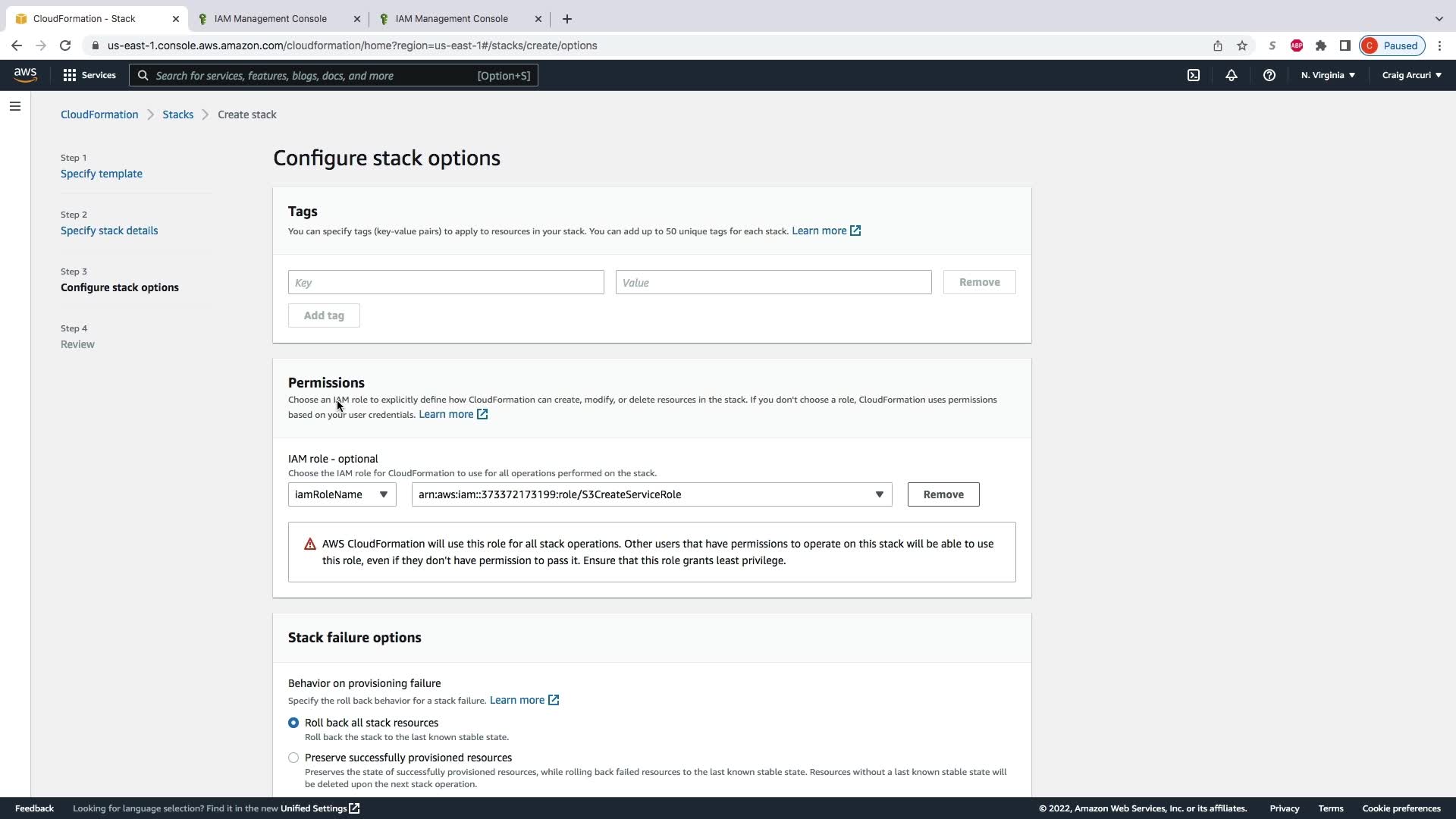Open the N. Virginia region selector

point(1328,75)
